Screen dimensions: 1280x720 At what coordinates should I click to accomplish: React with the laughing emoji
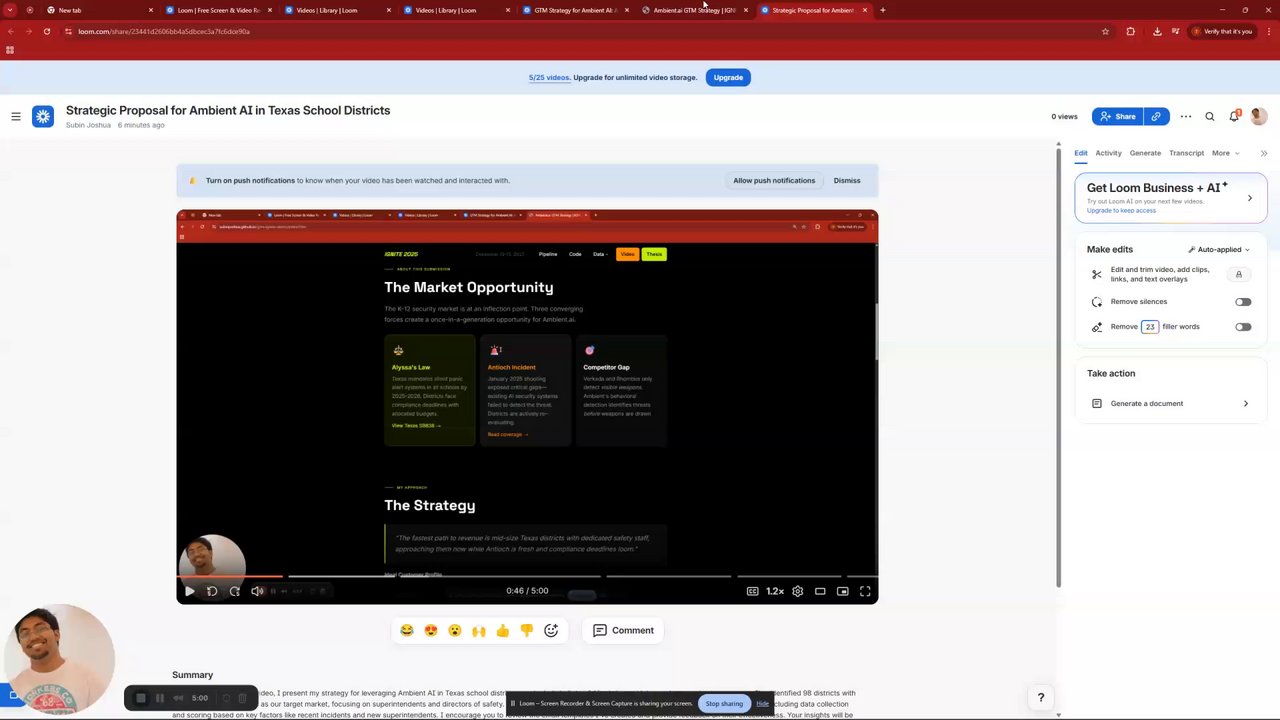[407, 630]
